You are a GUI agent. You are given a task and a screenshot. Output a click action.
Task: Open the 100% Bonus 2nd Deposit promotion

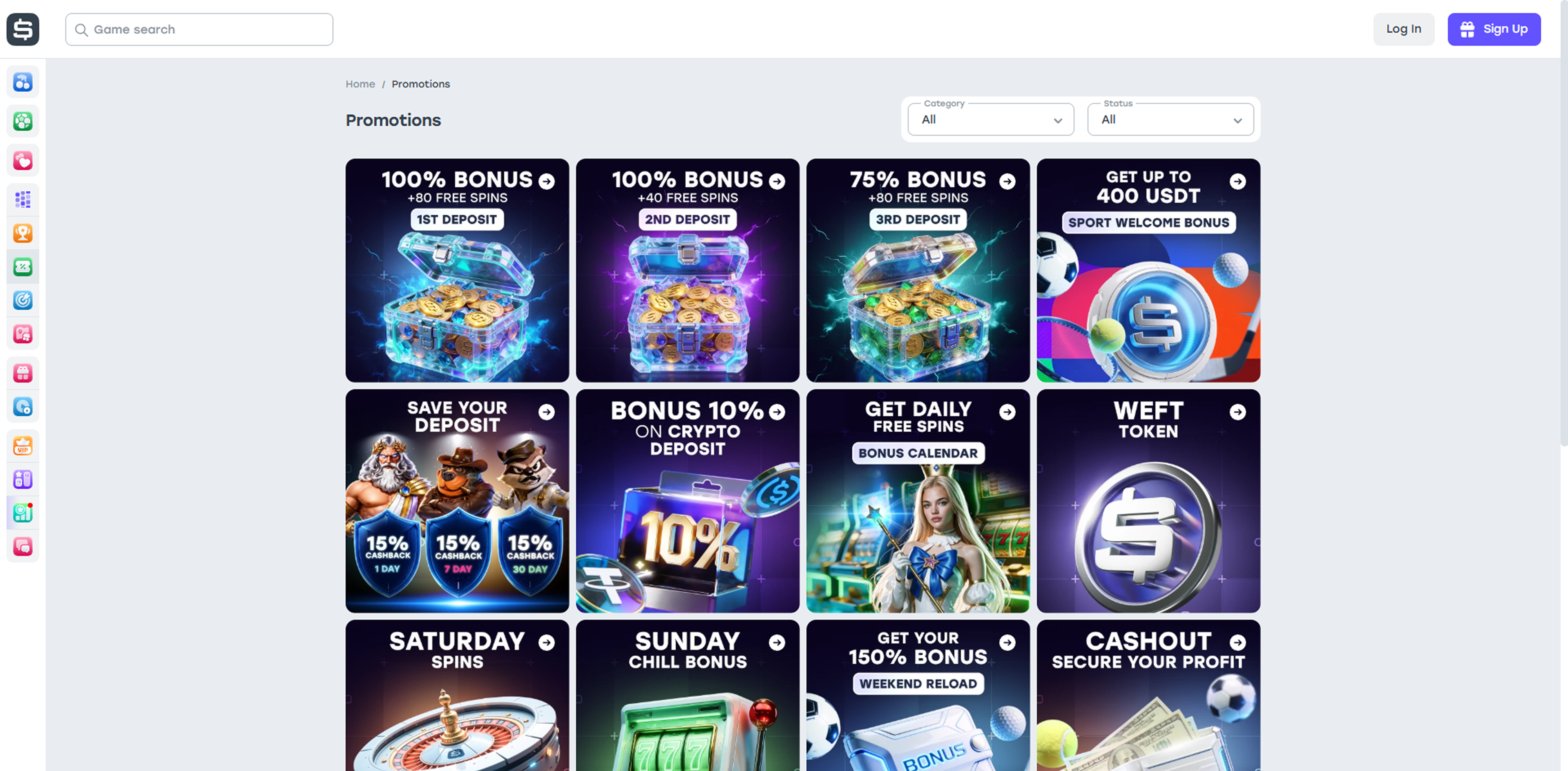point(688,270)
